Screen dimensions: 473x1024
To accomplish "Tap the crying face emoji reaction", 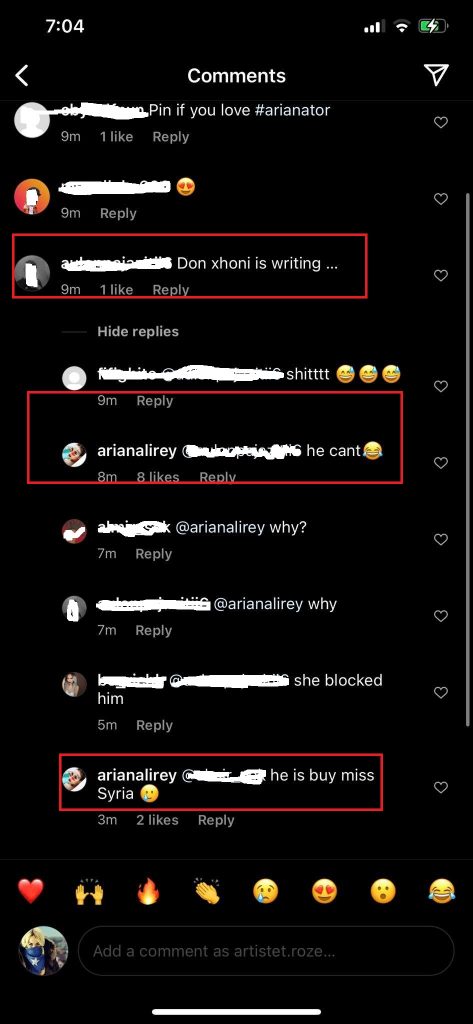I will 266,891.
